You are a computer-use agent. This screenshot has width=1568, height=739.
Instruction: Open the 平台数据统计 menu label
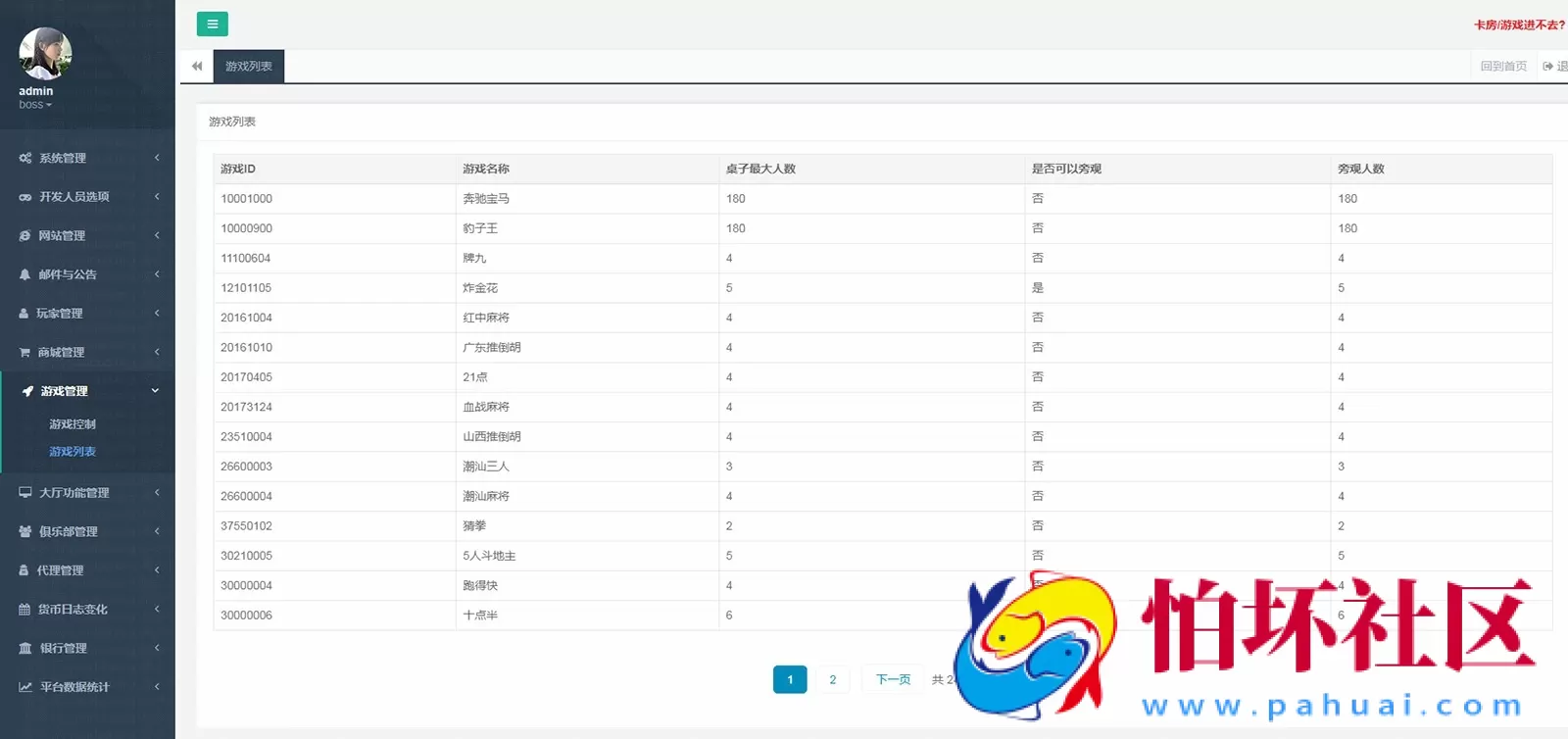coord(74,687)
